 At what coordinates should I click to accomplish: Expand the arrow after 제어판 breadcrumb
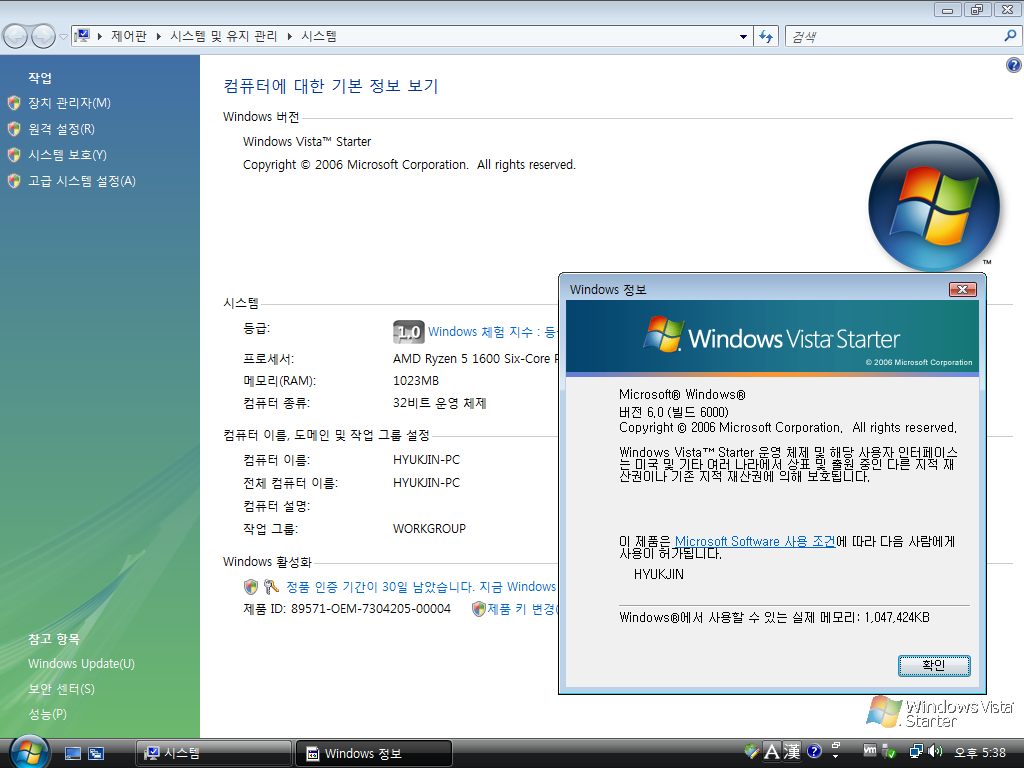(x=159, y=37)
